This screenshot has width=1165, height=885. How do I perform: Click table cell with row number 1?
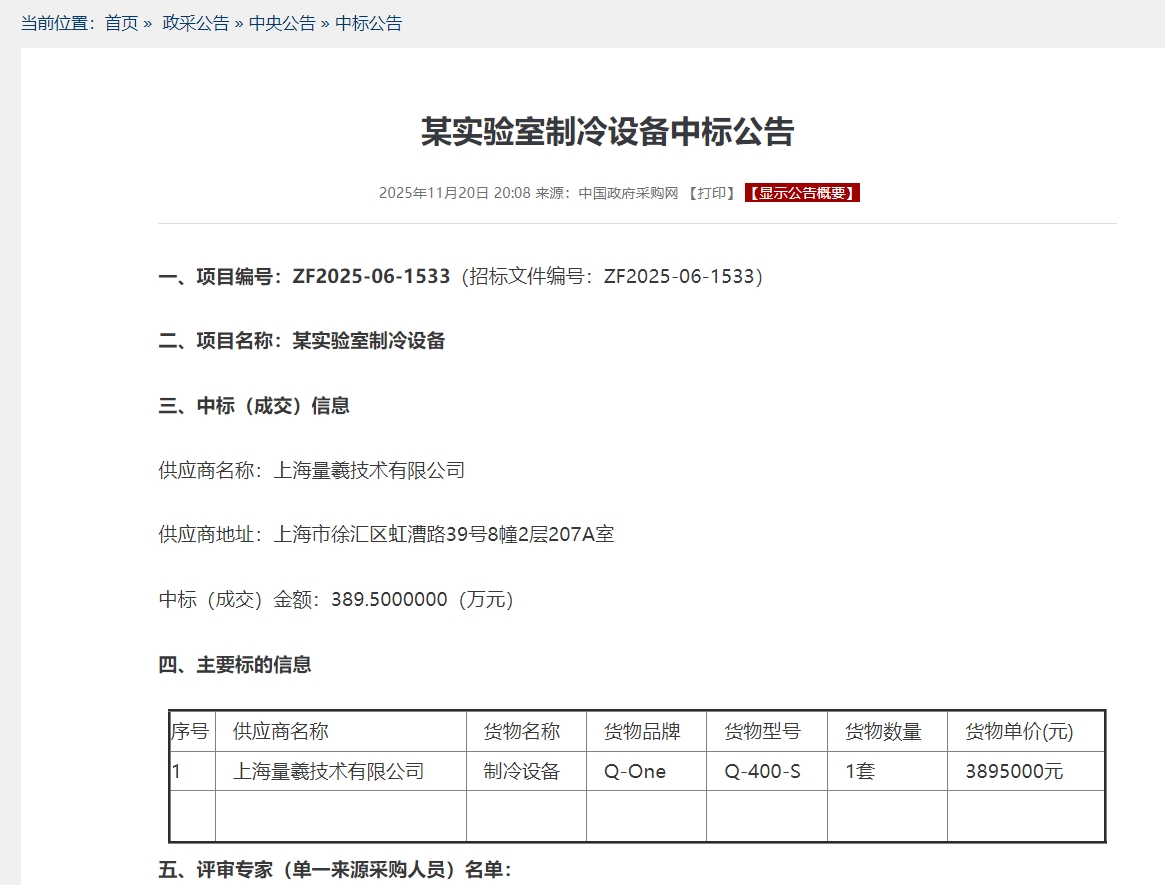(x=192, y=771)
